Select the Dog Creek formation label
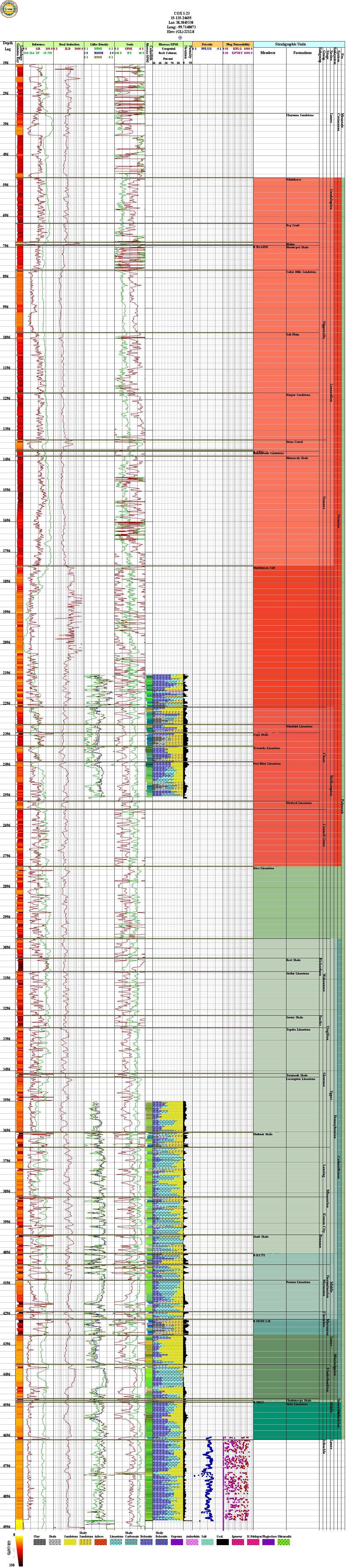This screenshot has width=360, height=1568. [x=293, y=225]
